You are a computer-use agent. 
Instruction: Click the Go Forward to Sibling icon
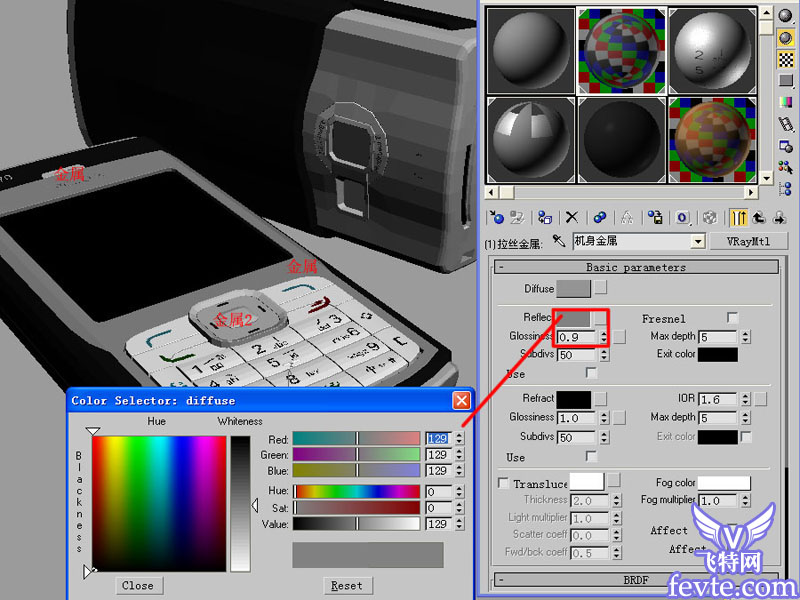click(x=780, y=218)
